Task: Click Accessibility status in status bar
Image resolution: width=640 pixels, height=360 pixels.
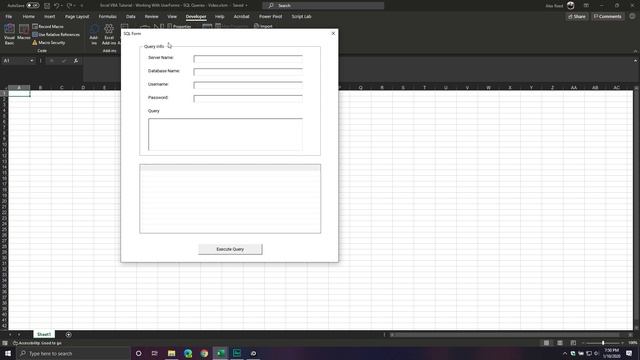Action: click(38, 343)
